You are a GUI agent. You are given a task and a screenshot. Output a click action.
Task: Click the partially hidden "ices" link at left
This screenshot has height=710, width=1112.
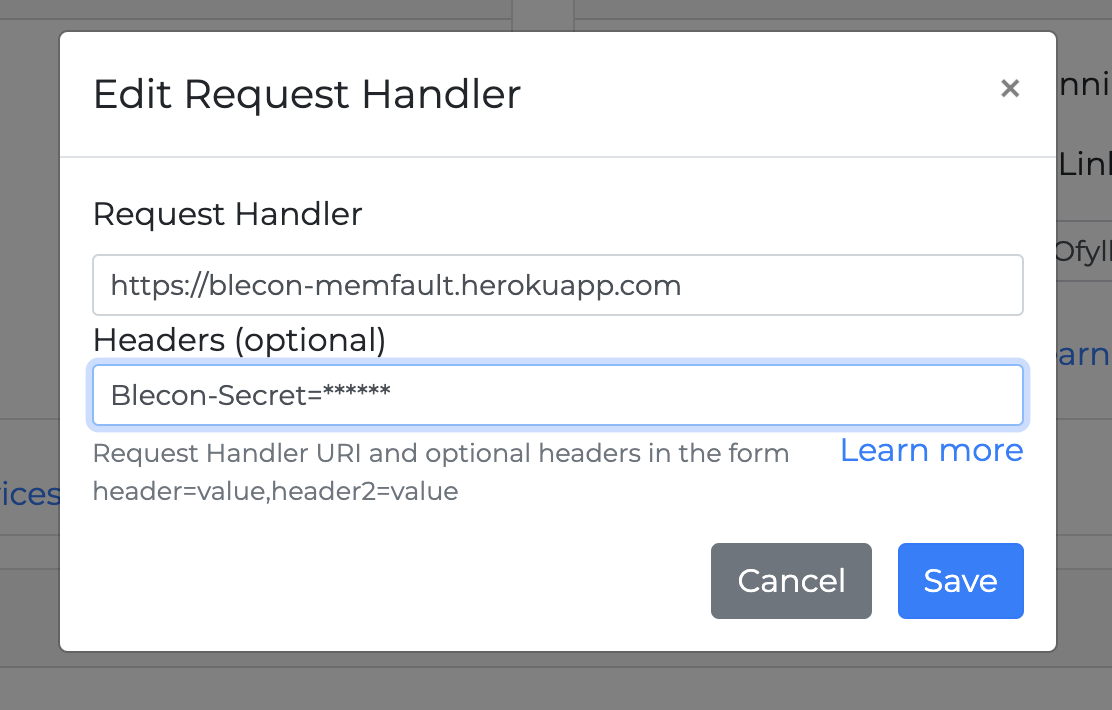[30, 494]
